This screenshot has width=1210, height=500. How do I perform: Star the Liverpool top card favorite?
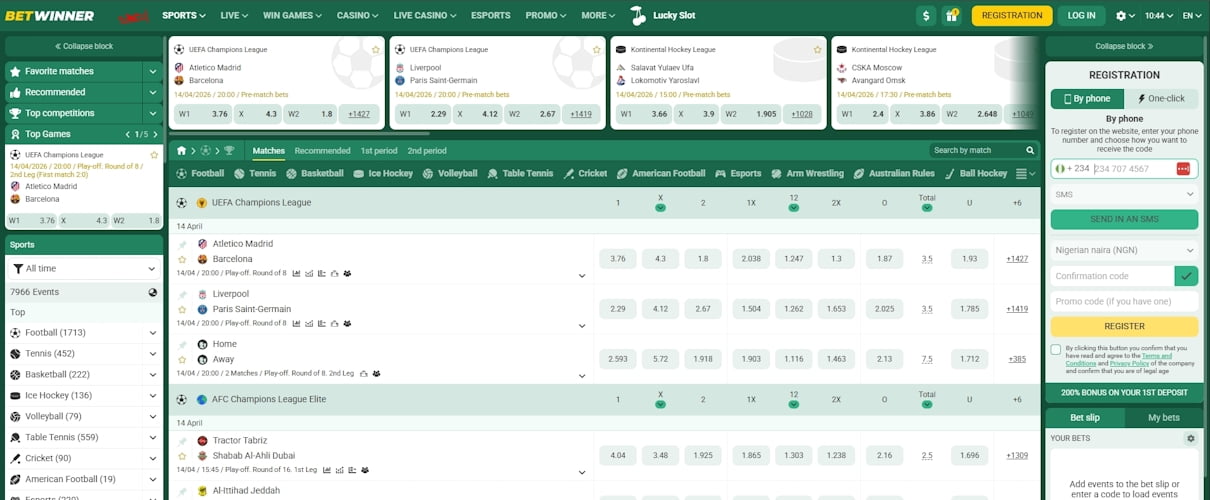point(596,49)
